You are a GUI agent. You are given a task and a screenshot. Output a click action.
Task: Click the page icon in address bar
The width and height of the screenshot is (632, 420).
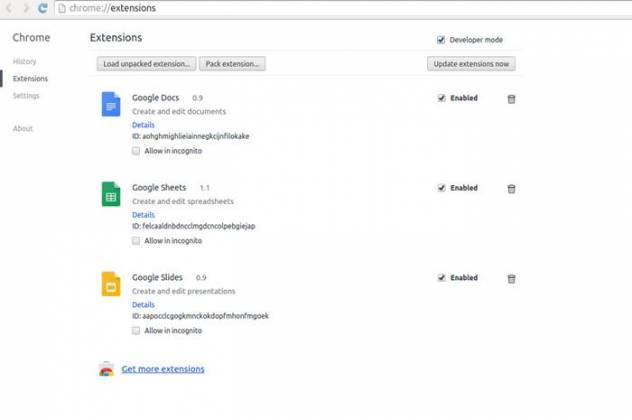point(62,8)
